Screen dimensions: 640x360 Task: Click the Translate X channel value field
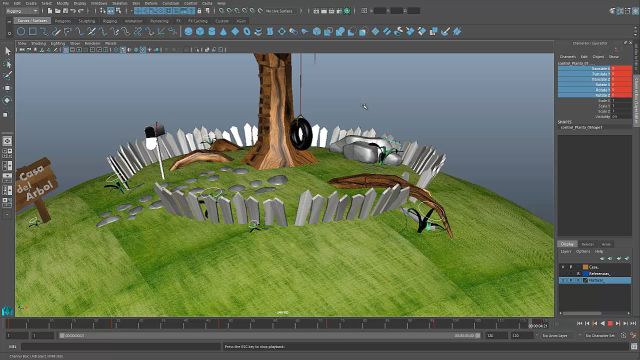(621, 69)
